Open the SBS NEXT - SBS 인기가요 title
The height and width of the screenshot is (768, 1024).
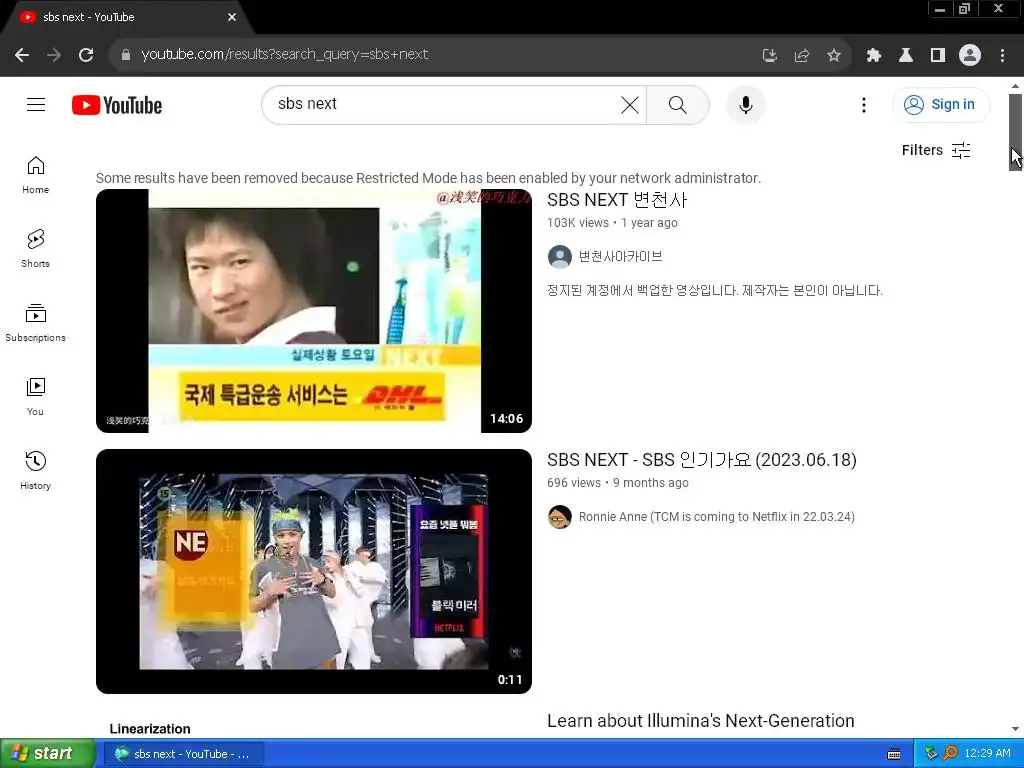702,460
